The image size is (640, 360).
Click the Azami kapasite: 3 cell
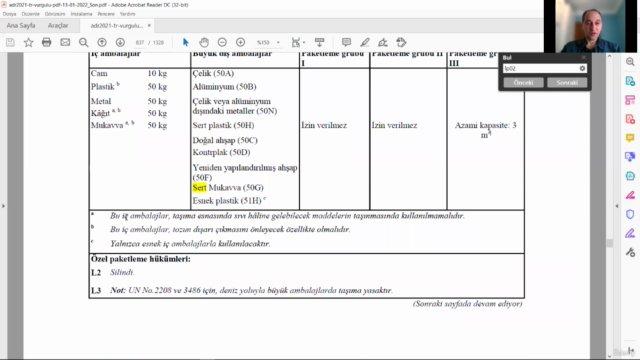pos(485,130)
